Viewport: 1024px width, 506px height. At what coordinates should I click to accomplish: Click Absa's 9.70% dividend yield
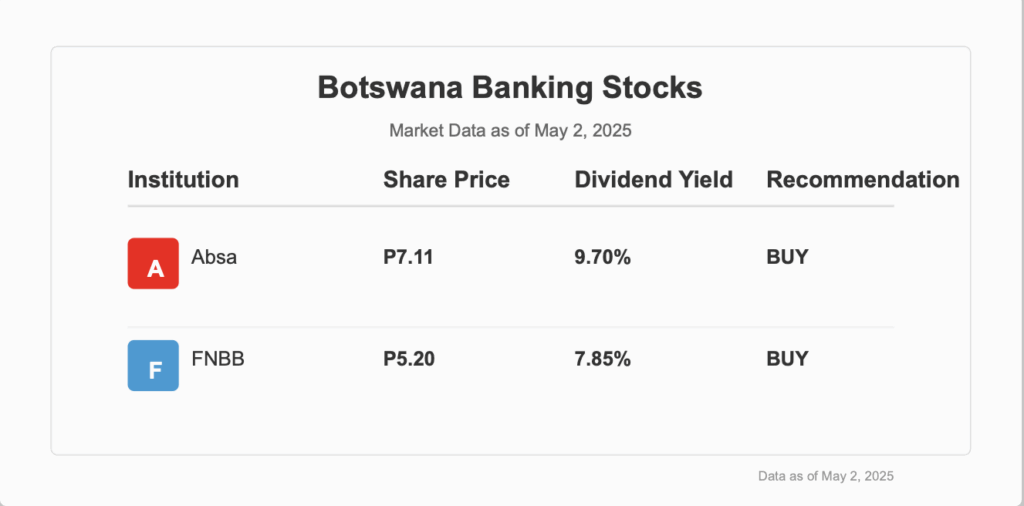click(x=603, y=257)
